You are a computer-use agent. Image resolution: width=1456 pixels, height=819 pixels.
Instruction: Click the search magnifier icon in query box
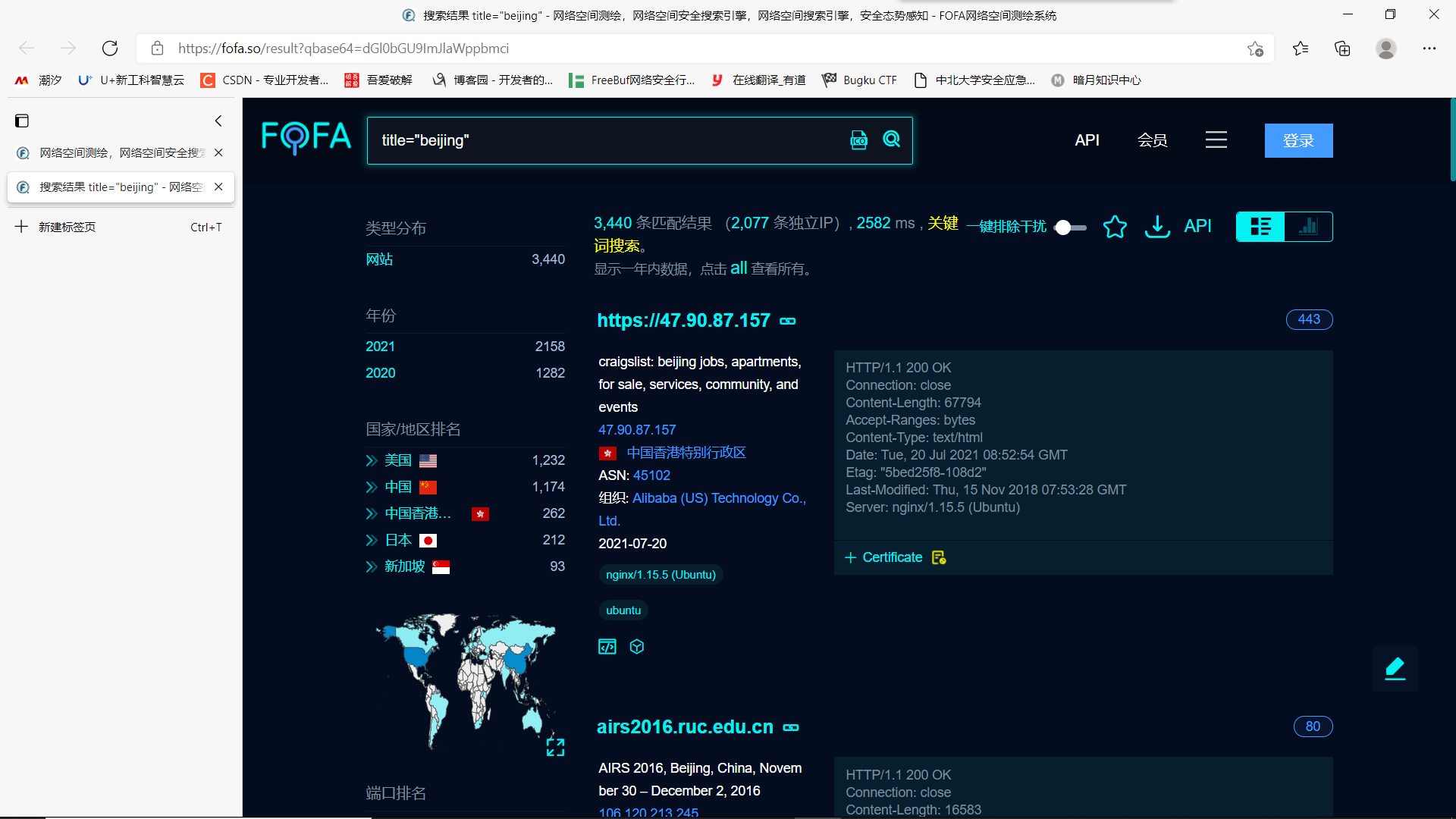[892, 140]
